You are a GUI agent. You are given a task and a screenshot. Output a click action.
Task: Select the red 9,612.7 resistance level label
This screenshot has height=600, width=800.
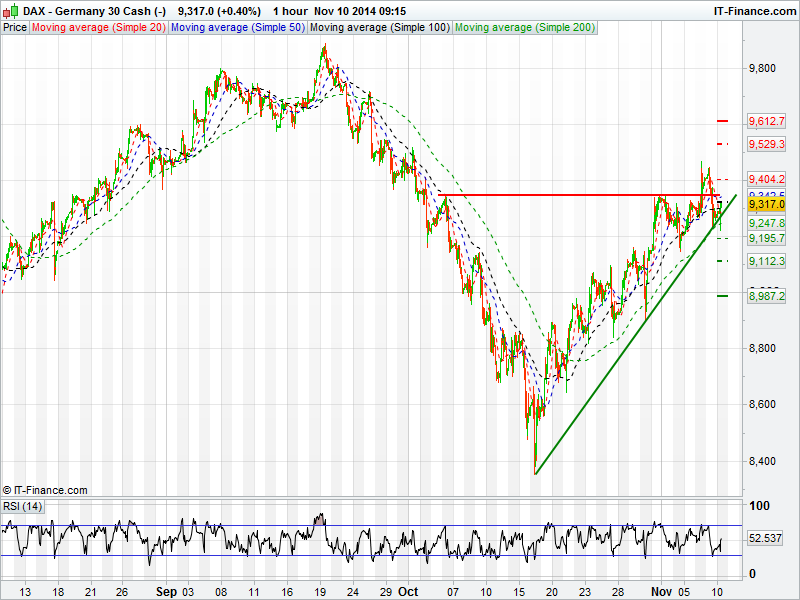tap(767, 121)
